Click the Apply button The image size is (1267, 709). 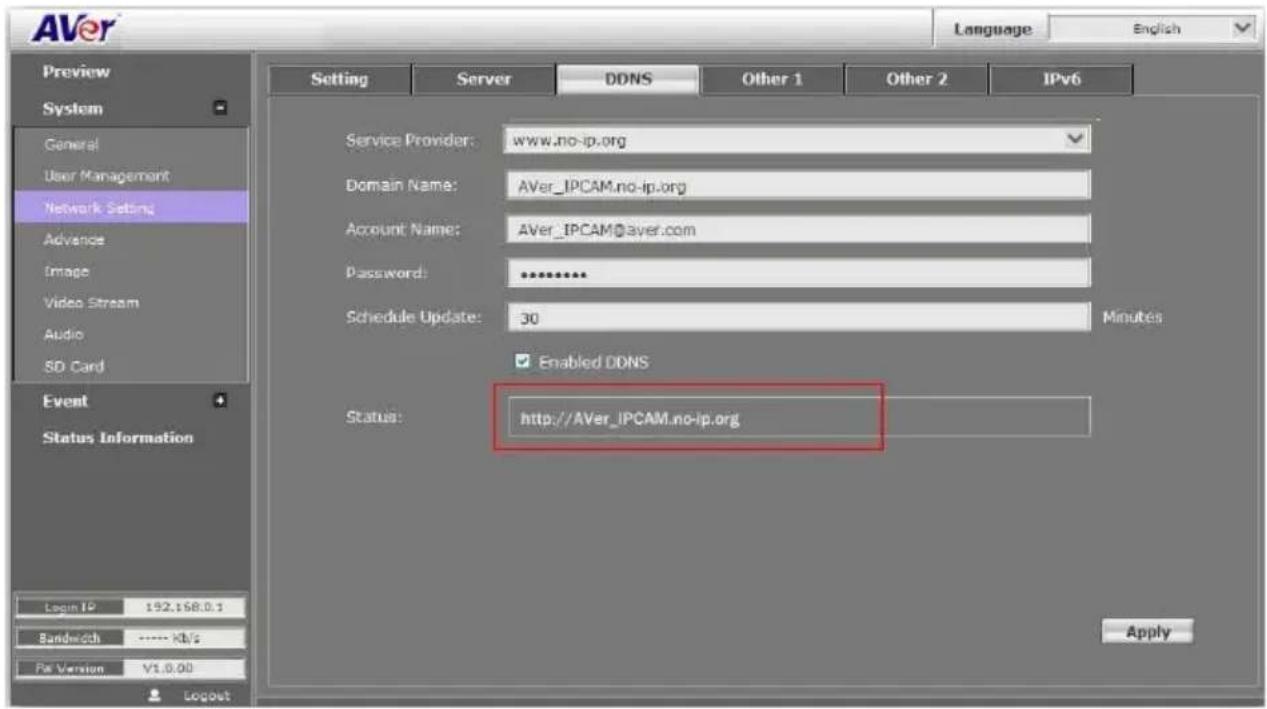[1147, 632]
